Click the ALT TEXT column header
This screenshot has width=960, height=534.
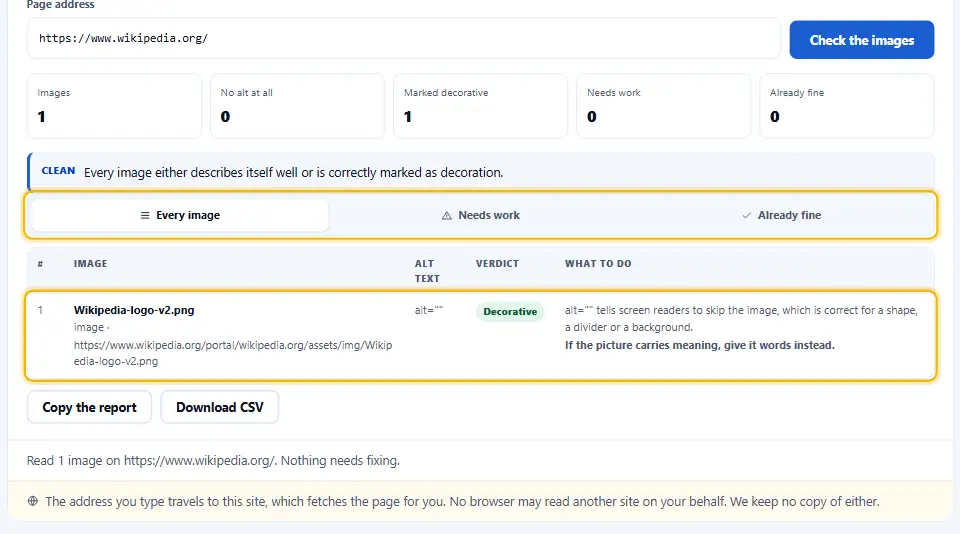click(x=427, y=271)
